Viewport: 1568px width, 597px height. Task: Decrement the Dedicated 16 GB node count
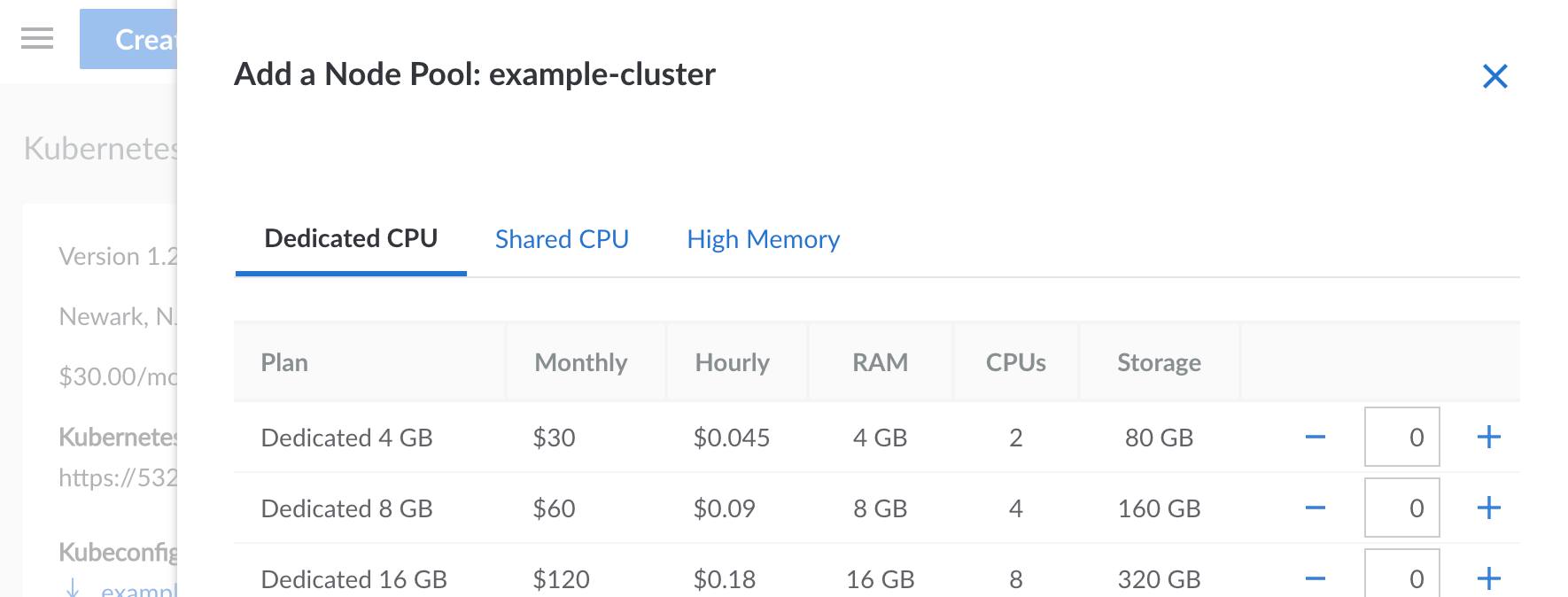pyautogui.click(x=1315, y=577)
